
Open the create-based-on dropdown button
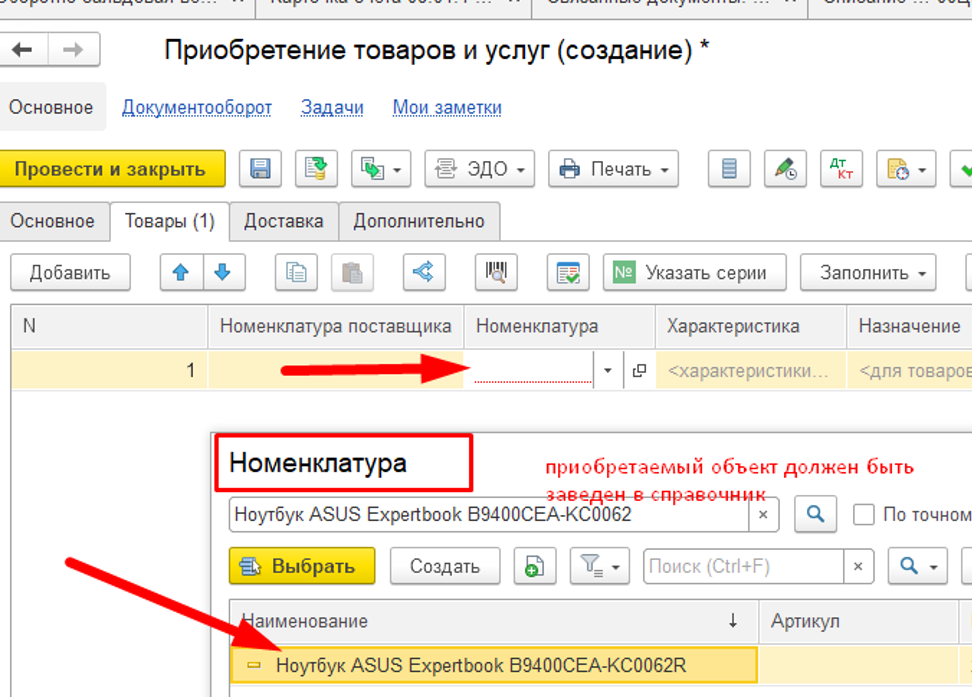tap(381, 169)
